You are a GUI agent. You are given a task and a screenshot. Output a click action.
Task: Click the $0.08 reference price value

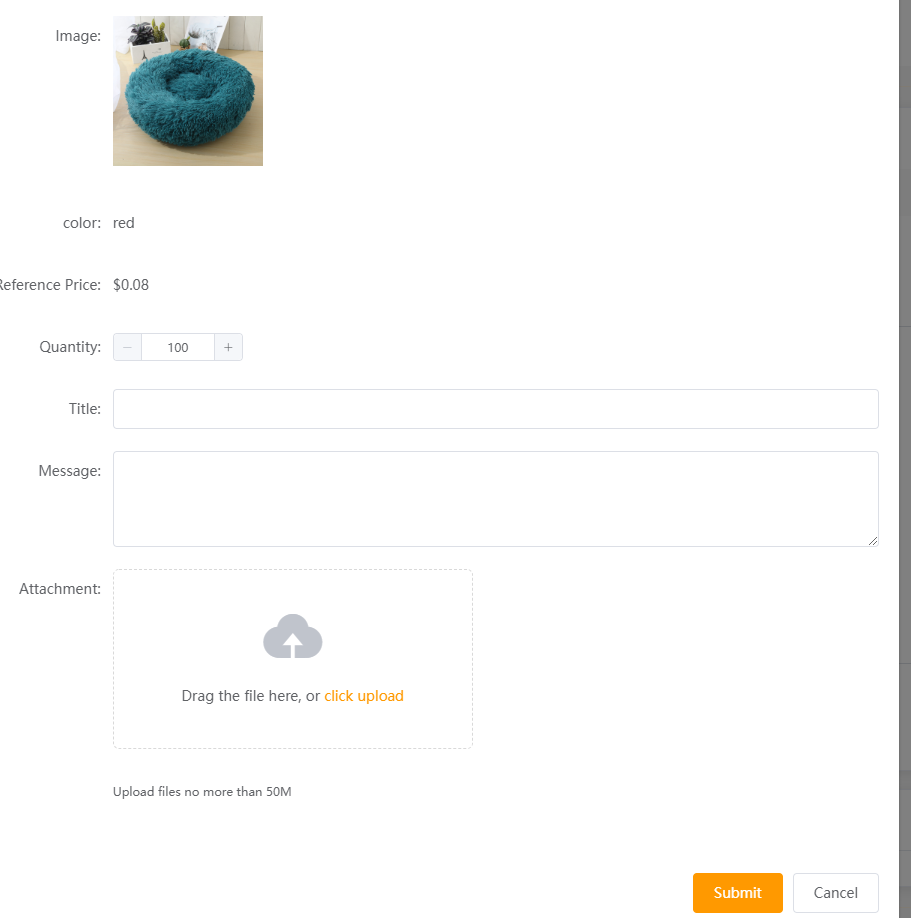[131, 285]
